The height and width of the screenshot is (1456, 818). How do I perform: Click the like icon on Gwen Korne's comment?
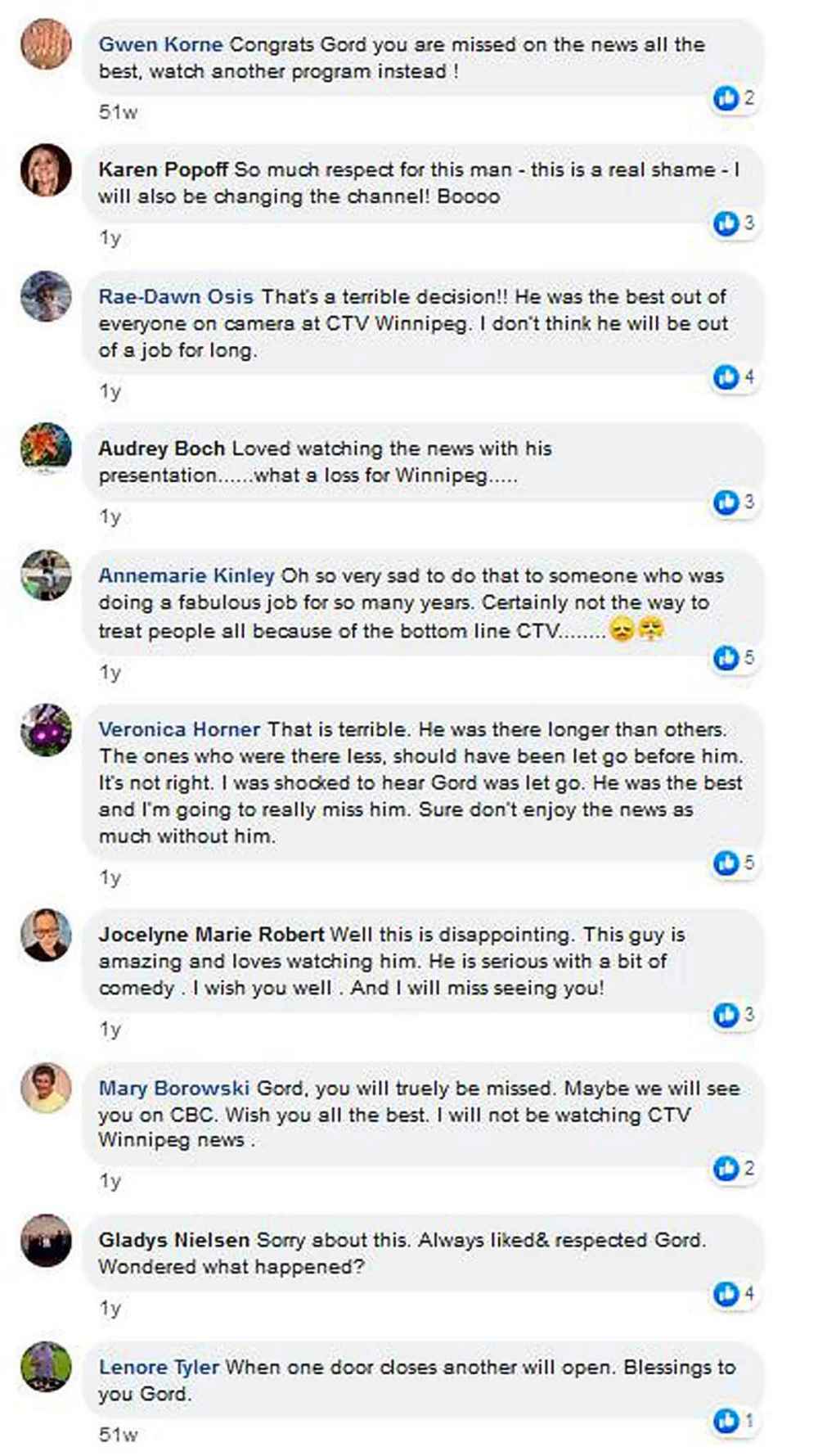(726, 98)
